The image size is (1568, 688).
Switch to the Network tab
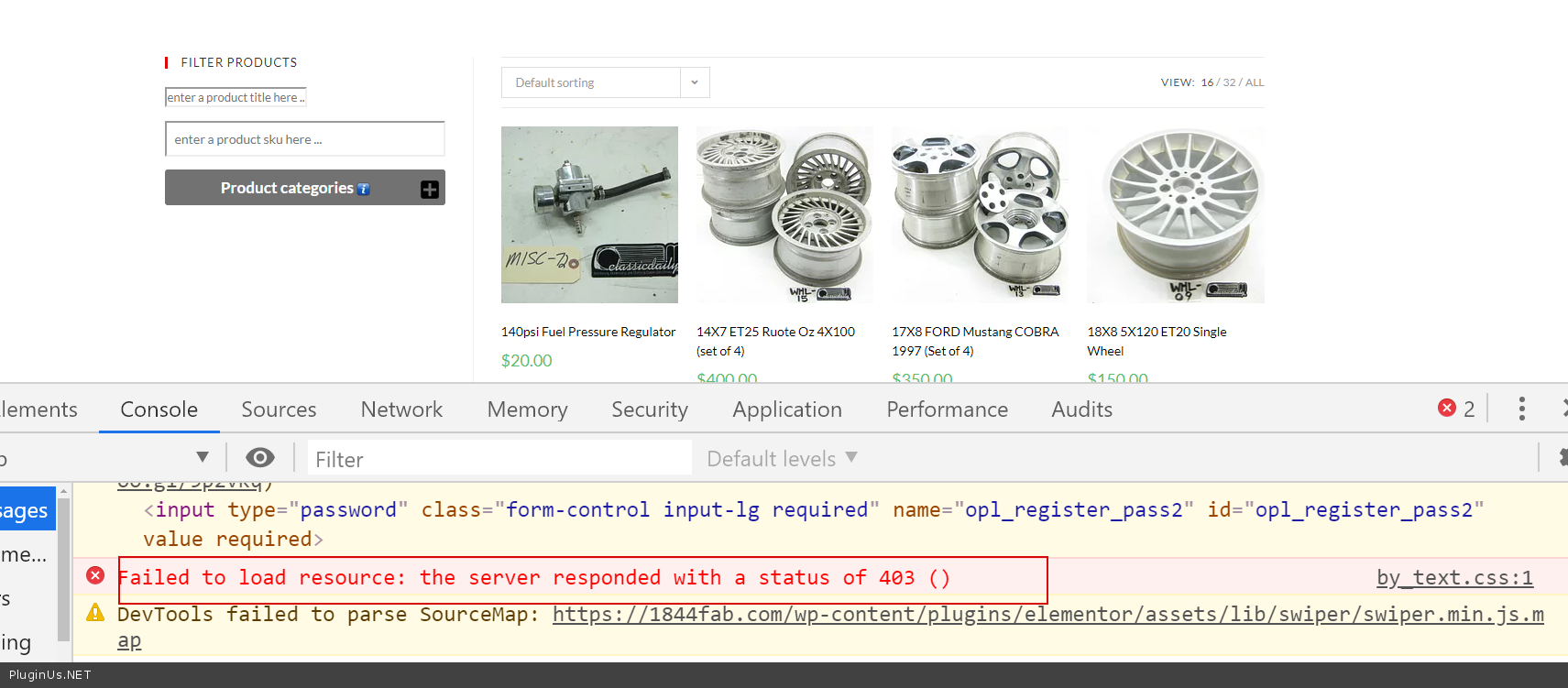click(401, 410)
